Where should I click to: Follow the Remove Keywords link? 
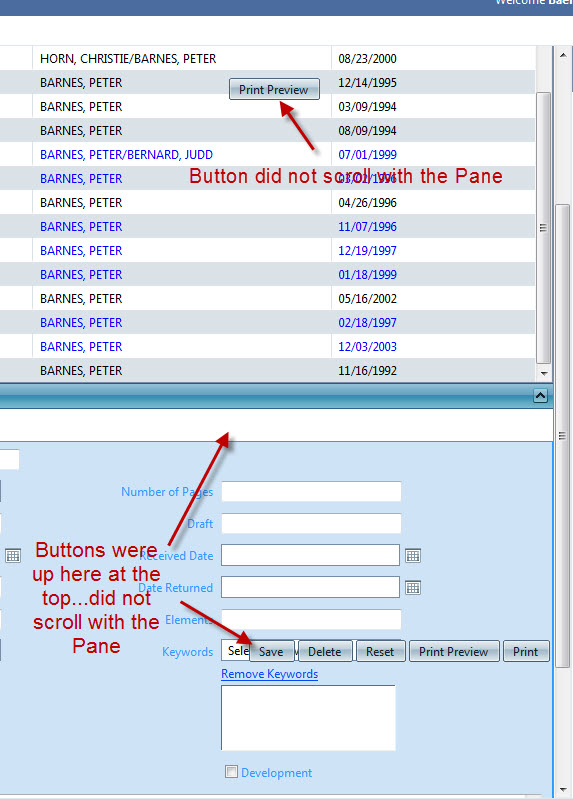270,674
